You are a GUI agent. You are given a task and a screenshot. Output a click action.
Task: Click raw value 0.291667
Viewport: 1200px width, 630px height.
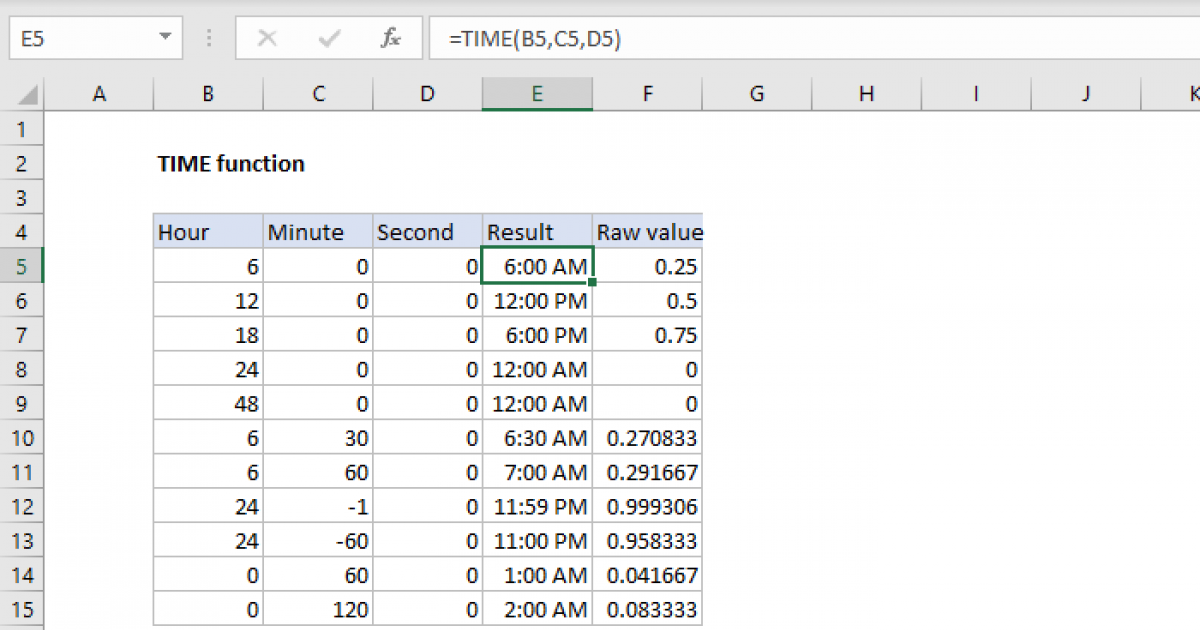(647, 472)
